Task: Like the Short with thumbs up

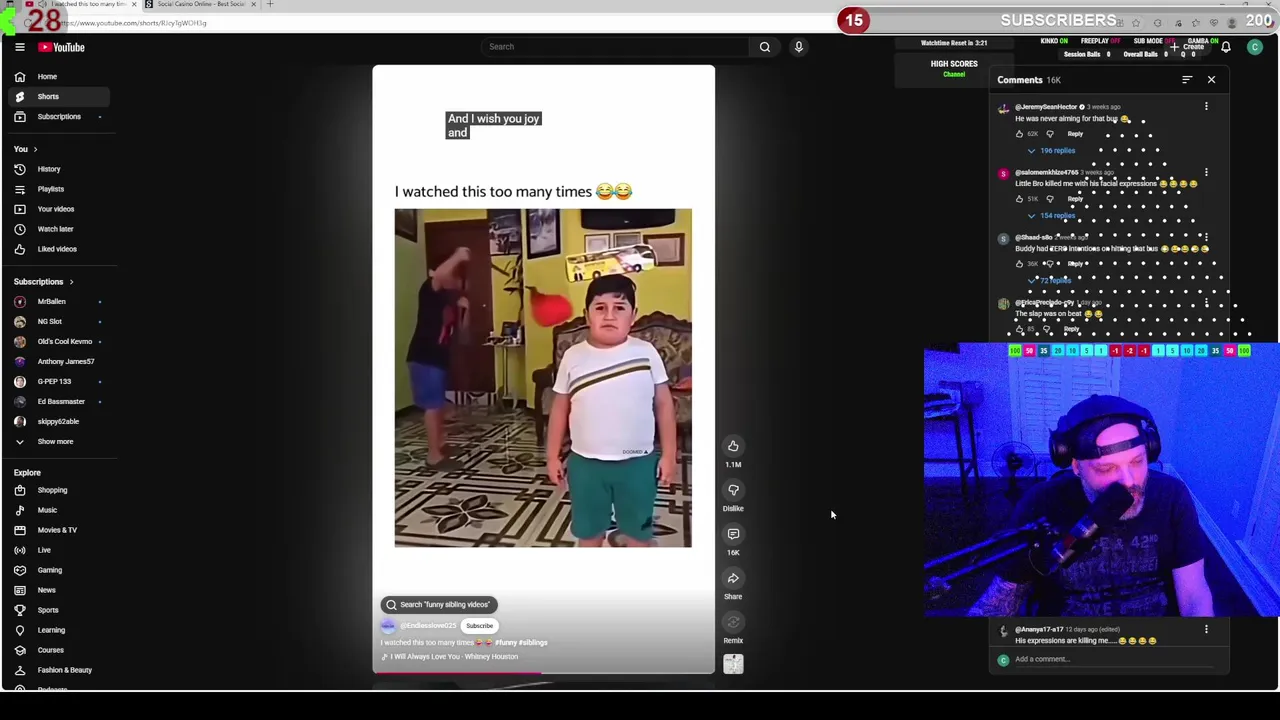Action: coord(733,446)
